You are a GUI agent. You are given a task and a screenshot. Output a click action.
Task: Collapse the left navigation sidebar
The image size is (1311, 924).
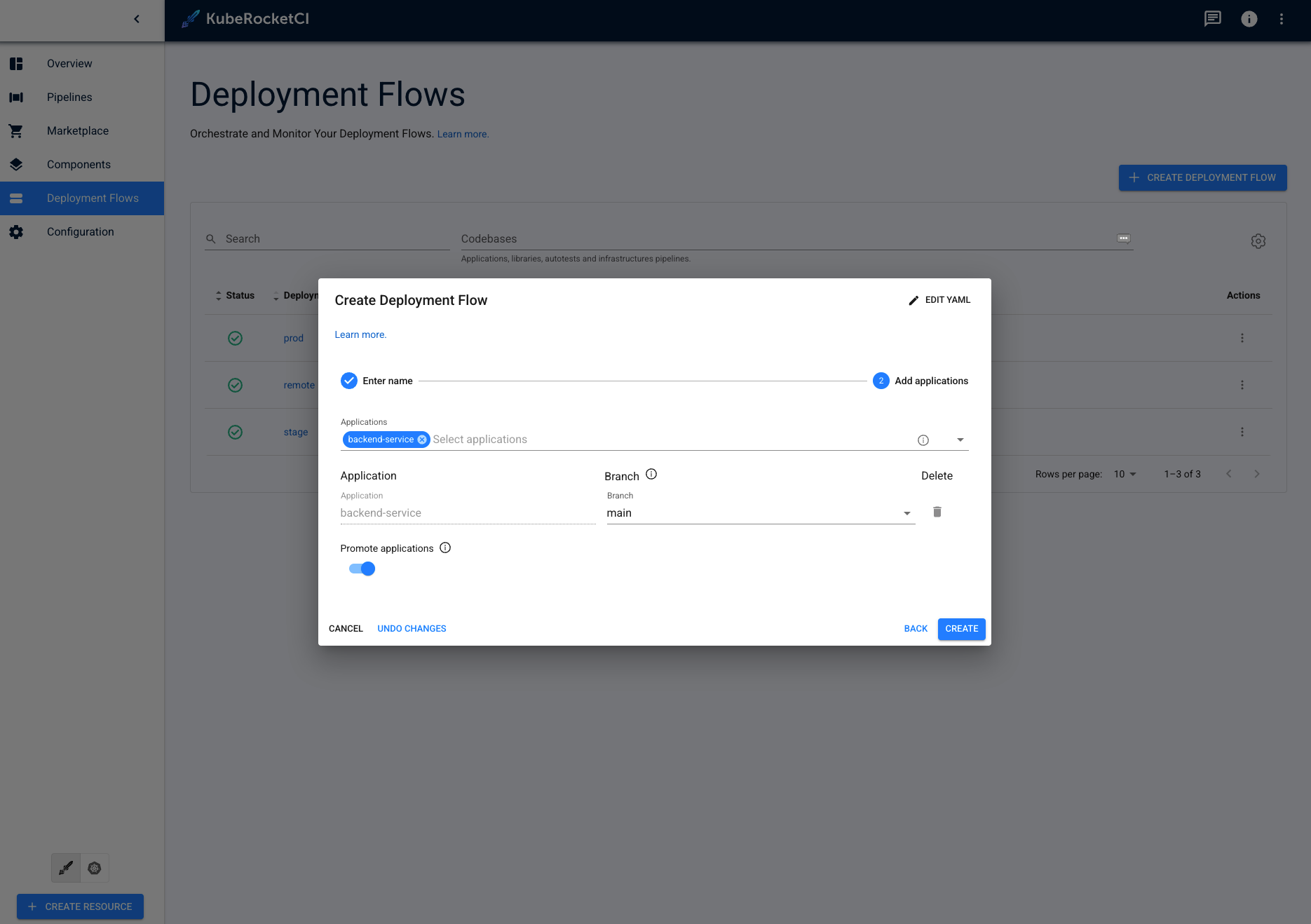(137, 19)
